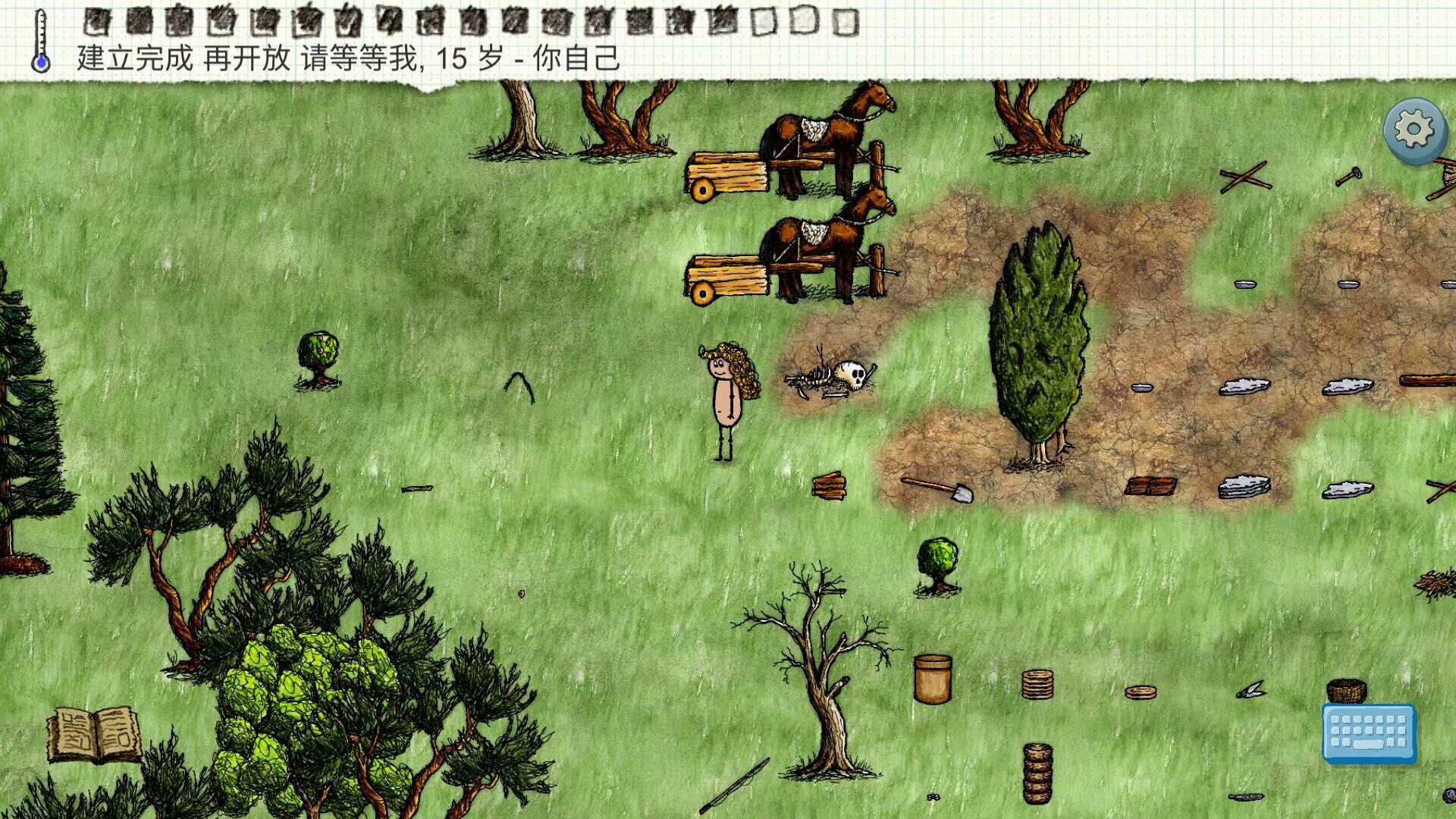Pick up the tall stack of bowls
Screen dimensions: 1456x819
click(x=1037, y=773)
